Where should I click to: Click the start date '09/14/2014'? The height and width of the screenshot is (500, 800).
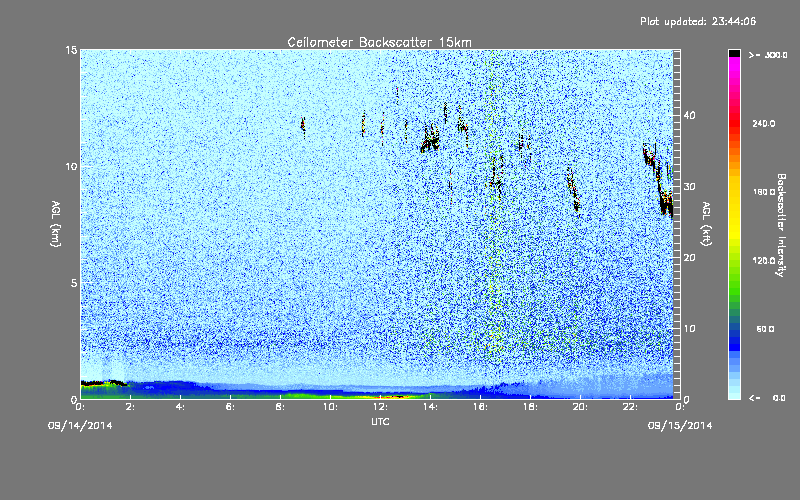point(80,426)
